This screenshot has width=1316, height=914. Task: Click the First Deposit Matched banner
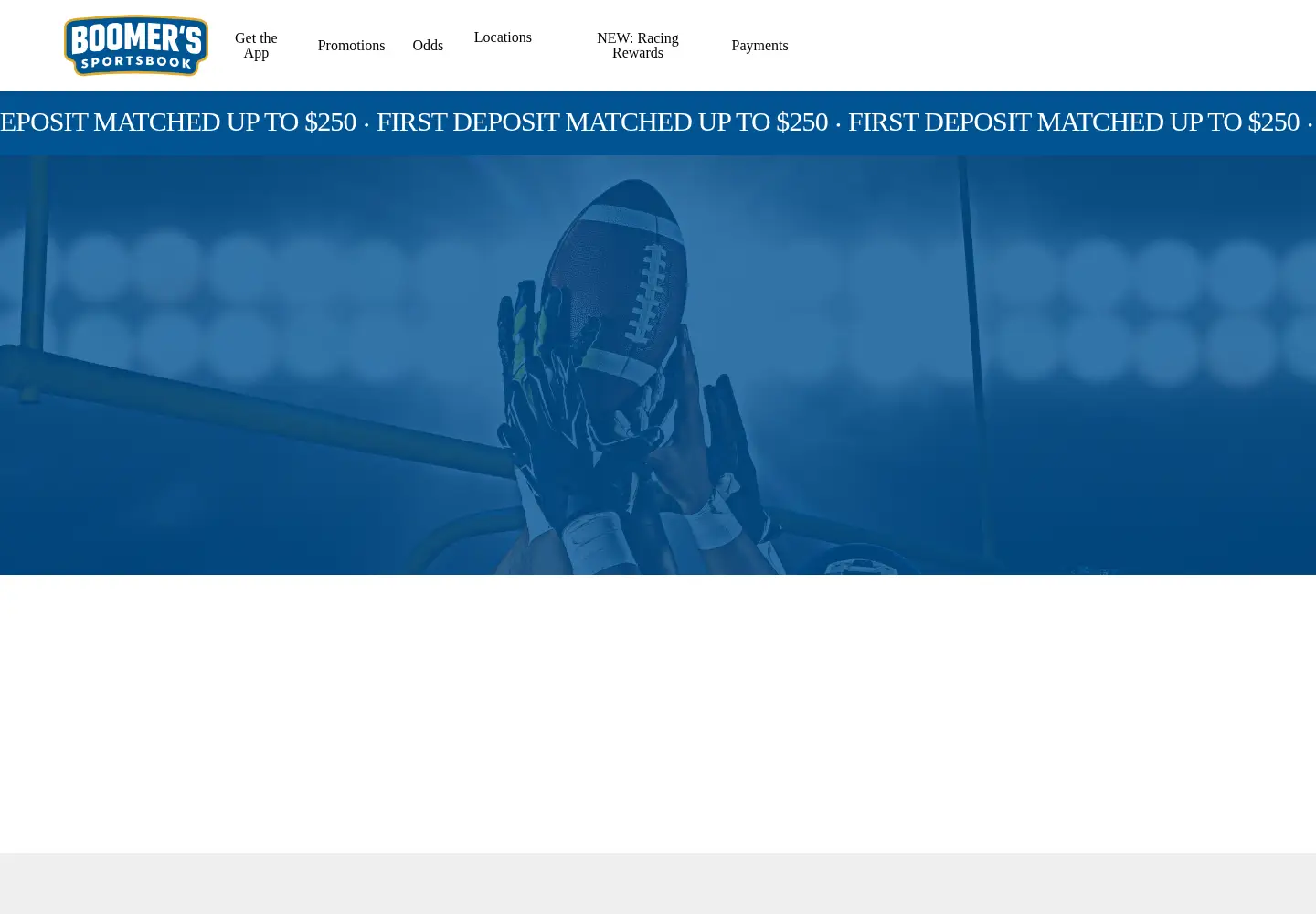[x=658, y=122]
